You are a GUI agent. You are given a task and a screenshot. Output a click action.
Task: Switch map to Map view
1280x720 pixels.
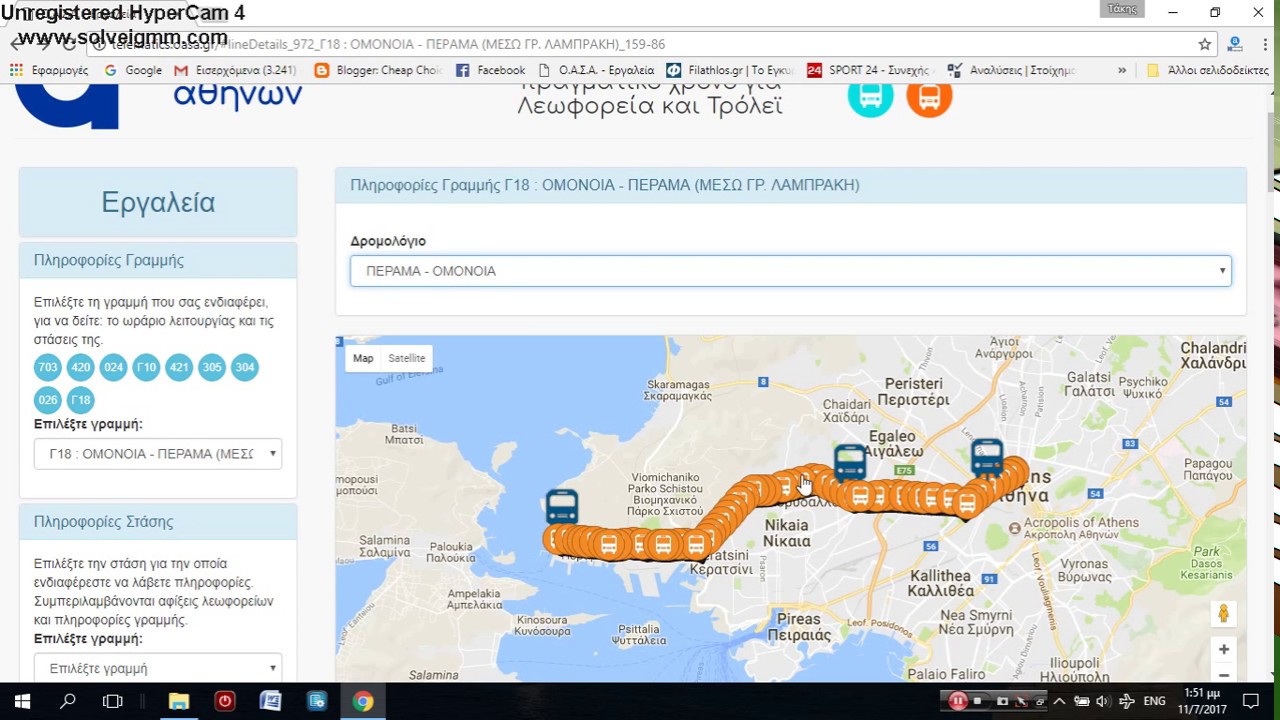(363, 358)
